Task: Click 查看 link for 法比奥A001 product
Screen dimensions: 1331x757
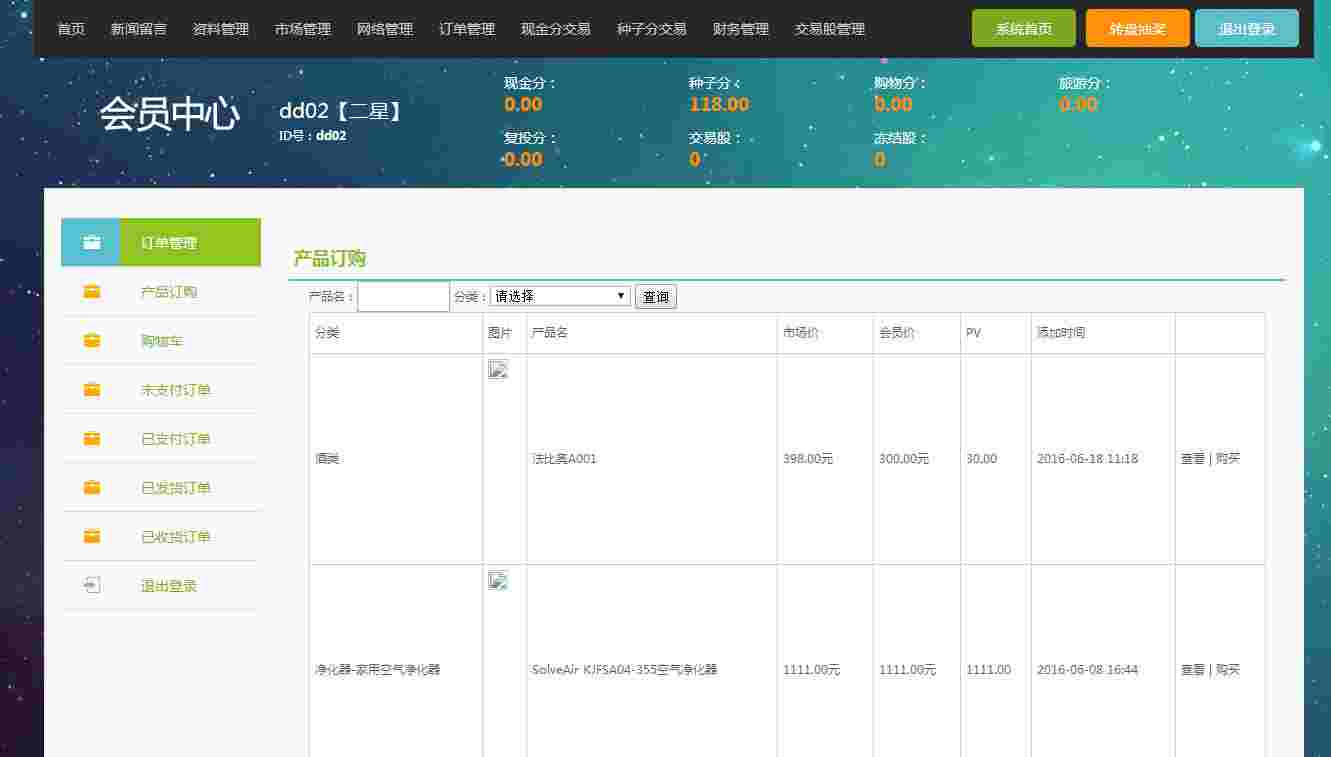Action: tap(1192, 459)
